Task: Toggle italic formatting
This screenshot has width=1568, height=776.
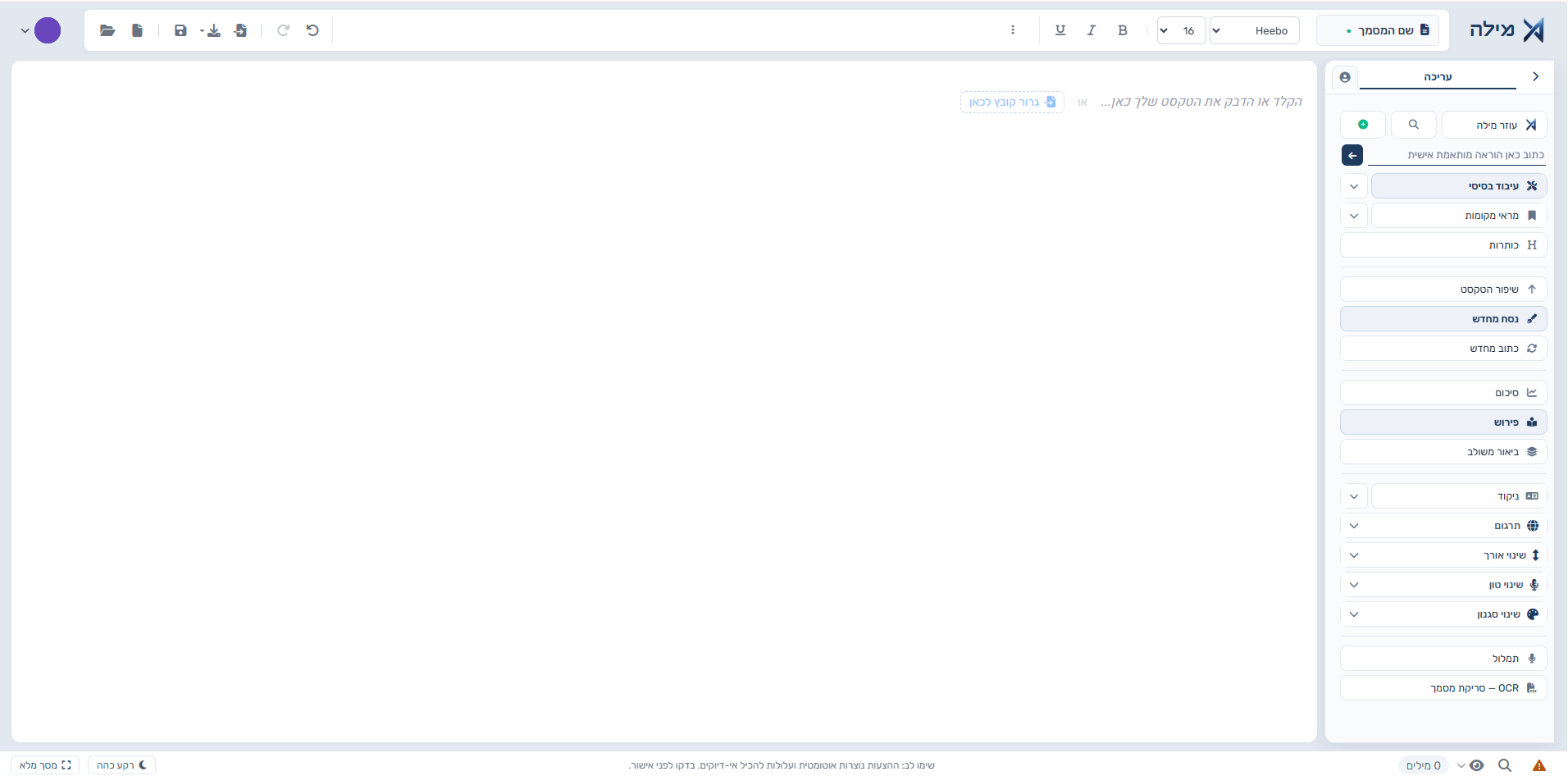Action: (1092, 30)
